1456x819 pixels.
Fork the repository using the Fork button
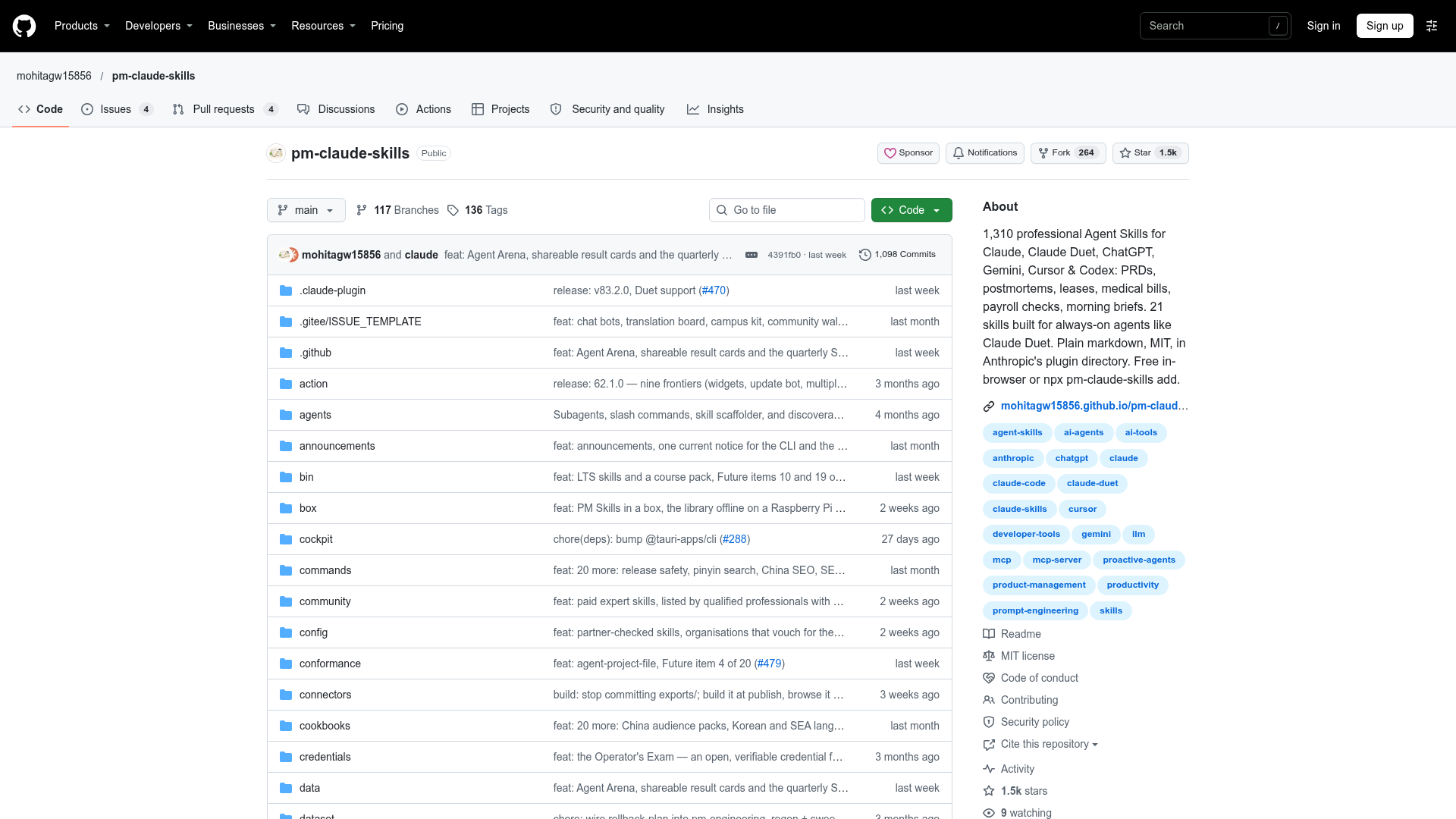[1068, 153]
